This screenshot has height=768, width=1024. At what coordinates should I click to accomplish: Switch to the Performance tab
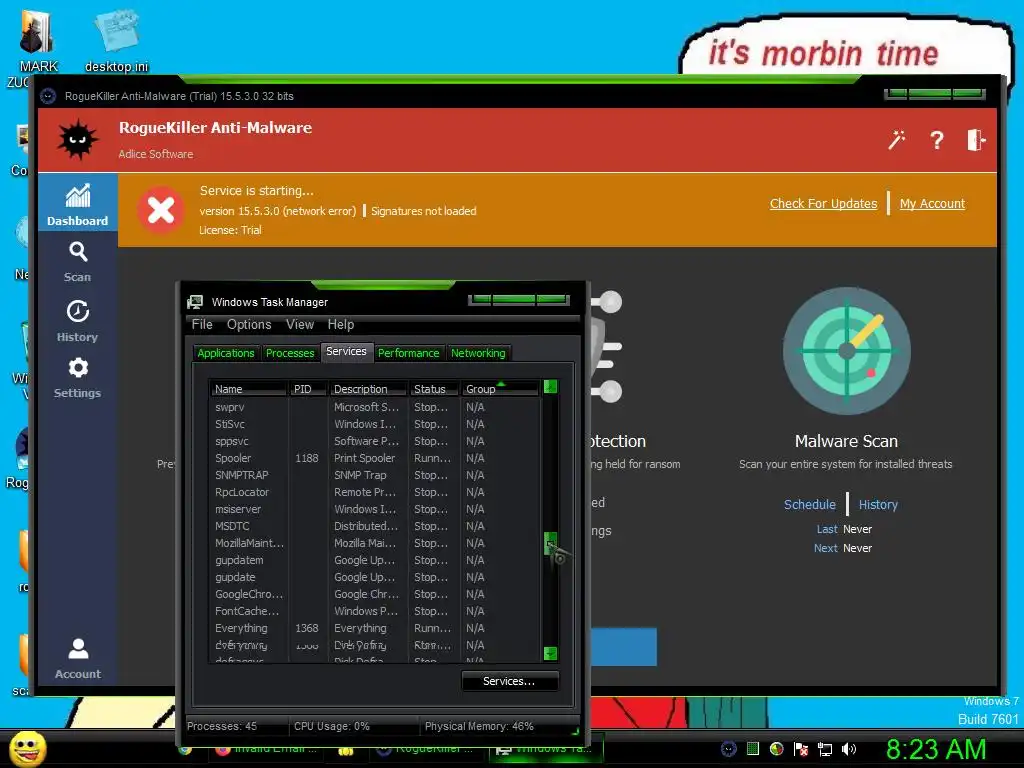[x=408, y=353]
